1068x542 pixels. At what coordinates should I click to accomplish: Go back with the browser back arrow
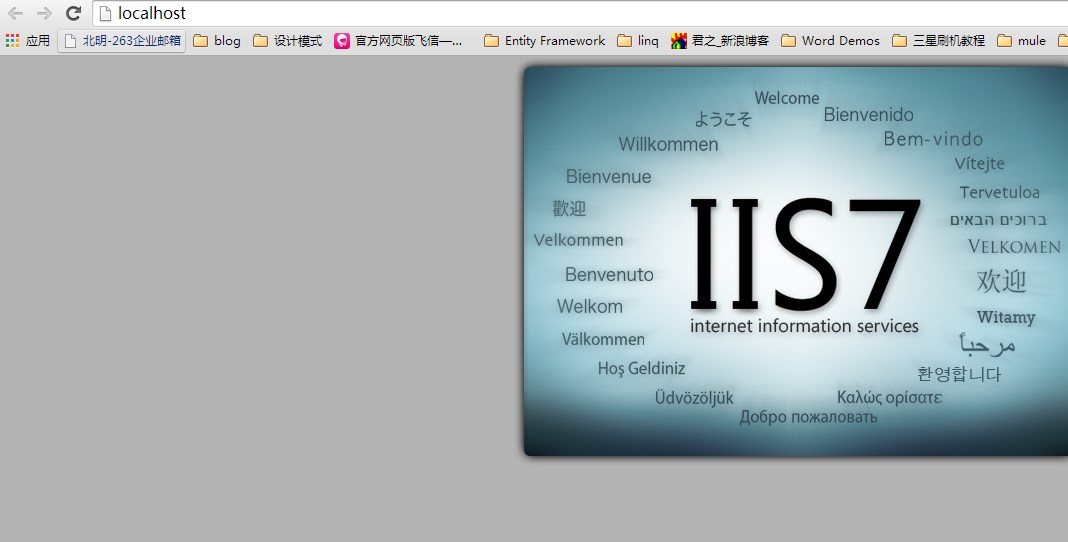[x=15, y=13]
